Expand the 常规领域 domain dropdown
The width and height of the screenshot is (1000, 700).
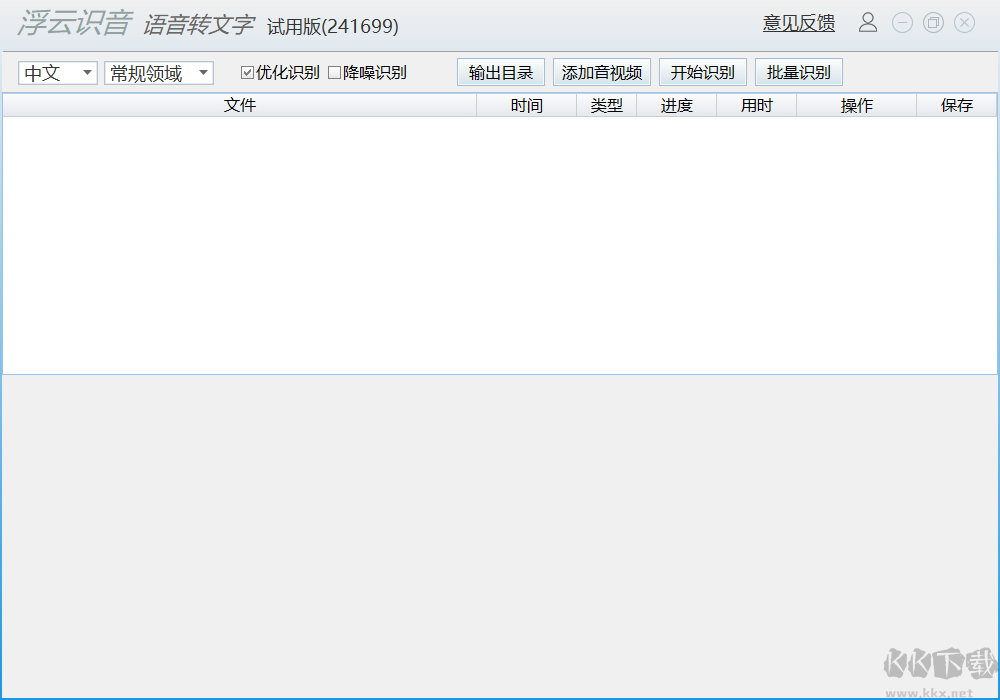pyautogui.click(x=158, y=72)
